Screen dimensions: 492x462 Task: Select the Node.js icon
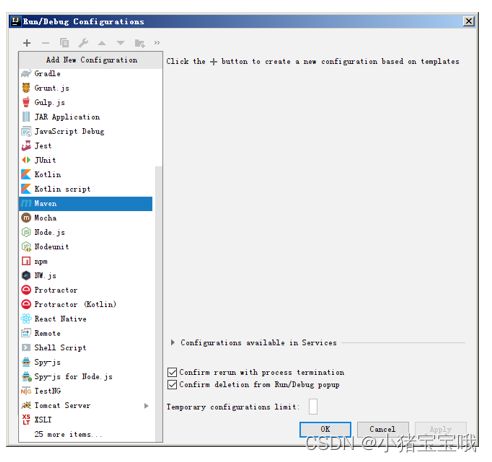[26, 232]
